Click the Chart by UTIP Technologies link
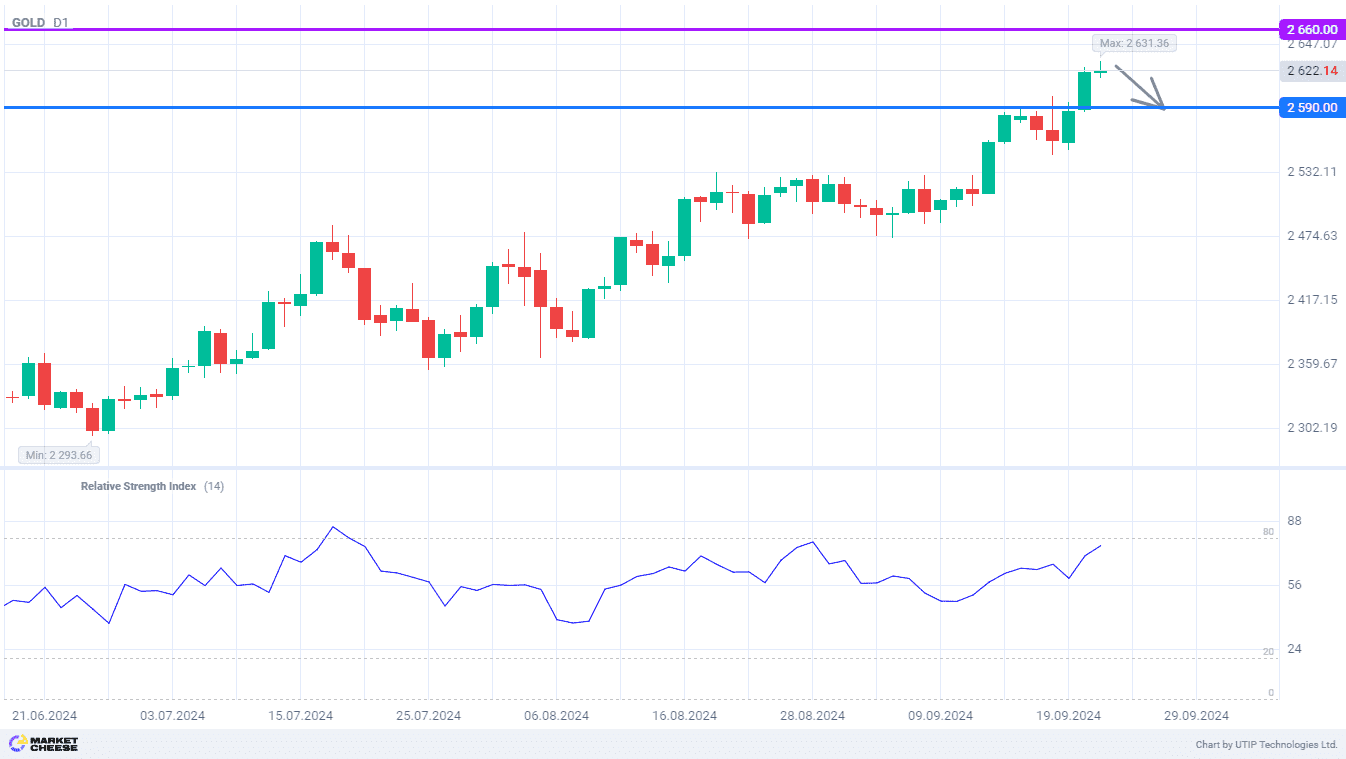 tap(1266, 745)
